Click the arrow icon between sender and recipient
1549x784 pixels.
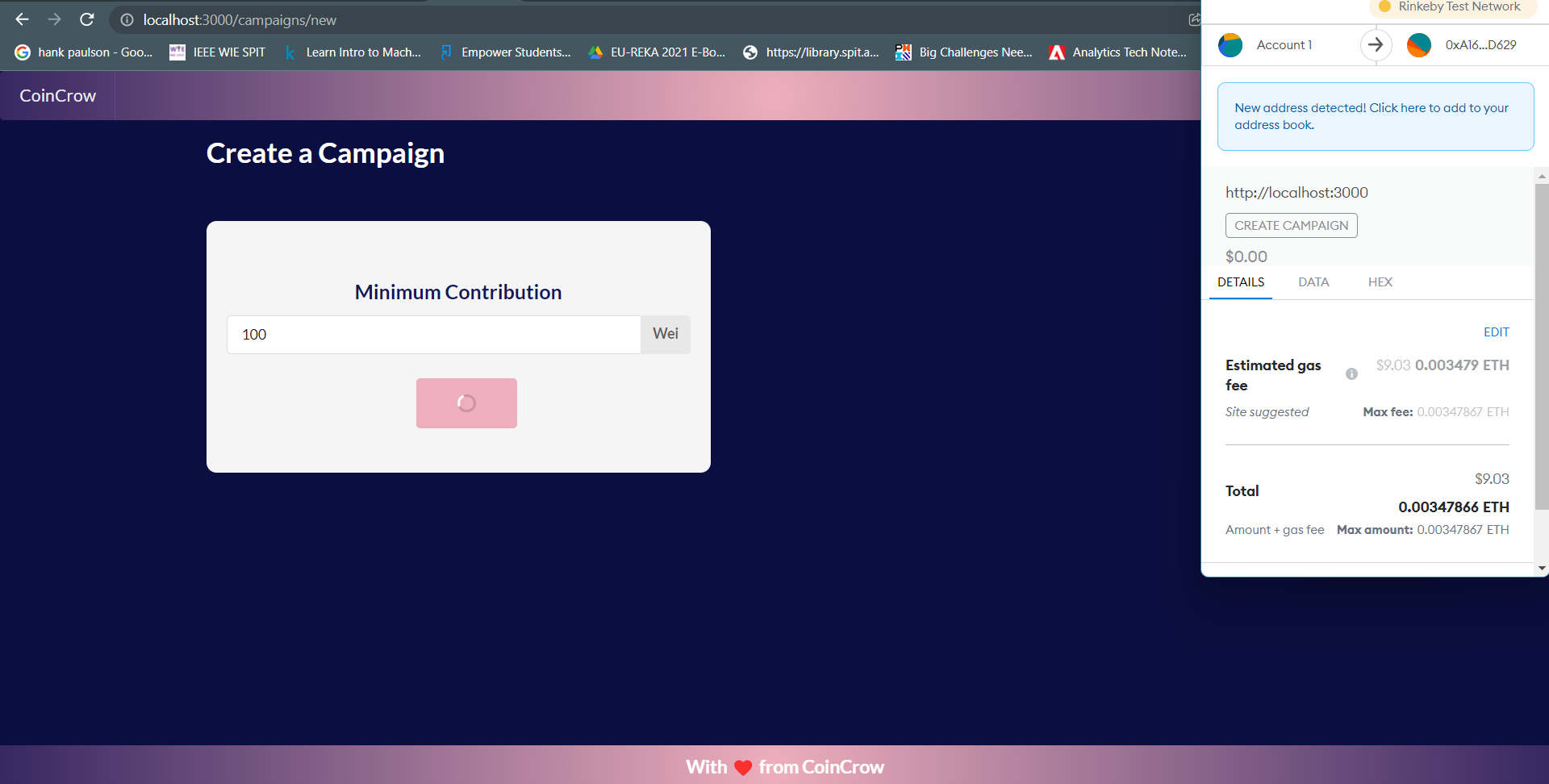click(1376, 45)
